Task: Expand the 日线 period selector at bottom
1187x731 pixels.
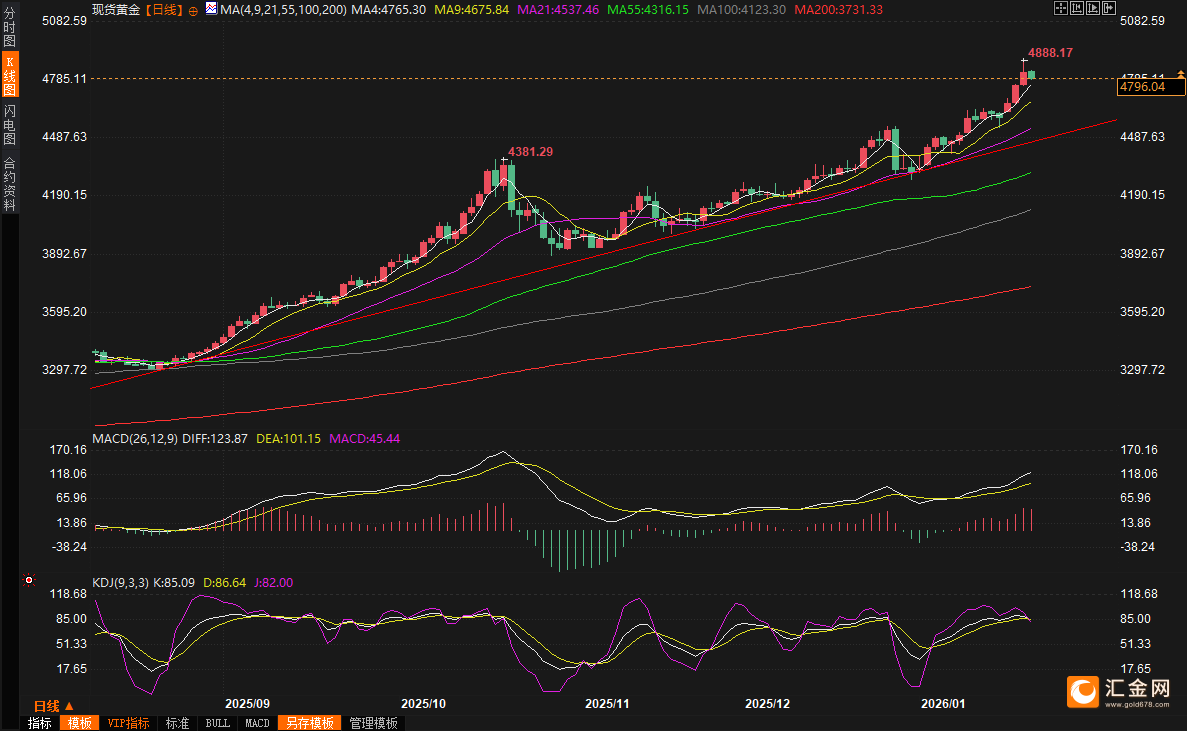Action: [54, 705]
